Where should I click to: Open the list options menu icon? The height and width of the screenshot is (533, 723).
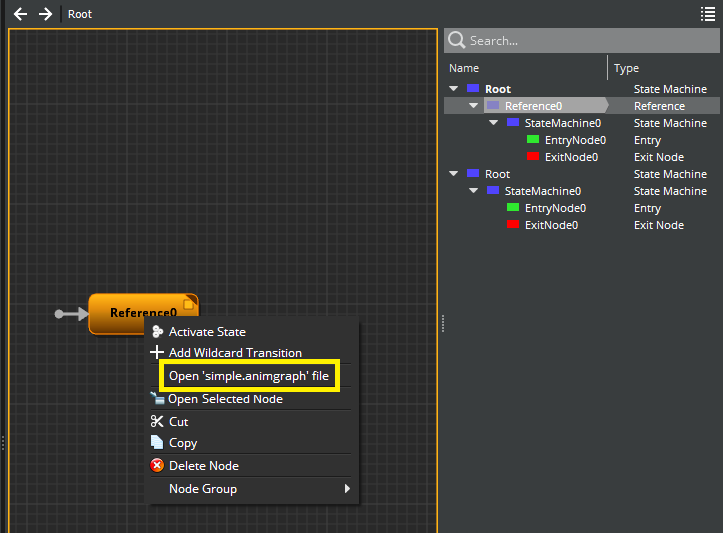point(708,14)
